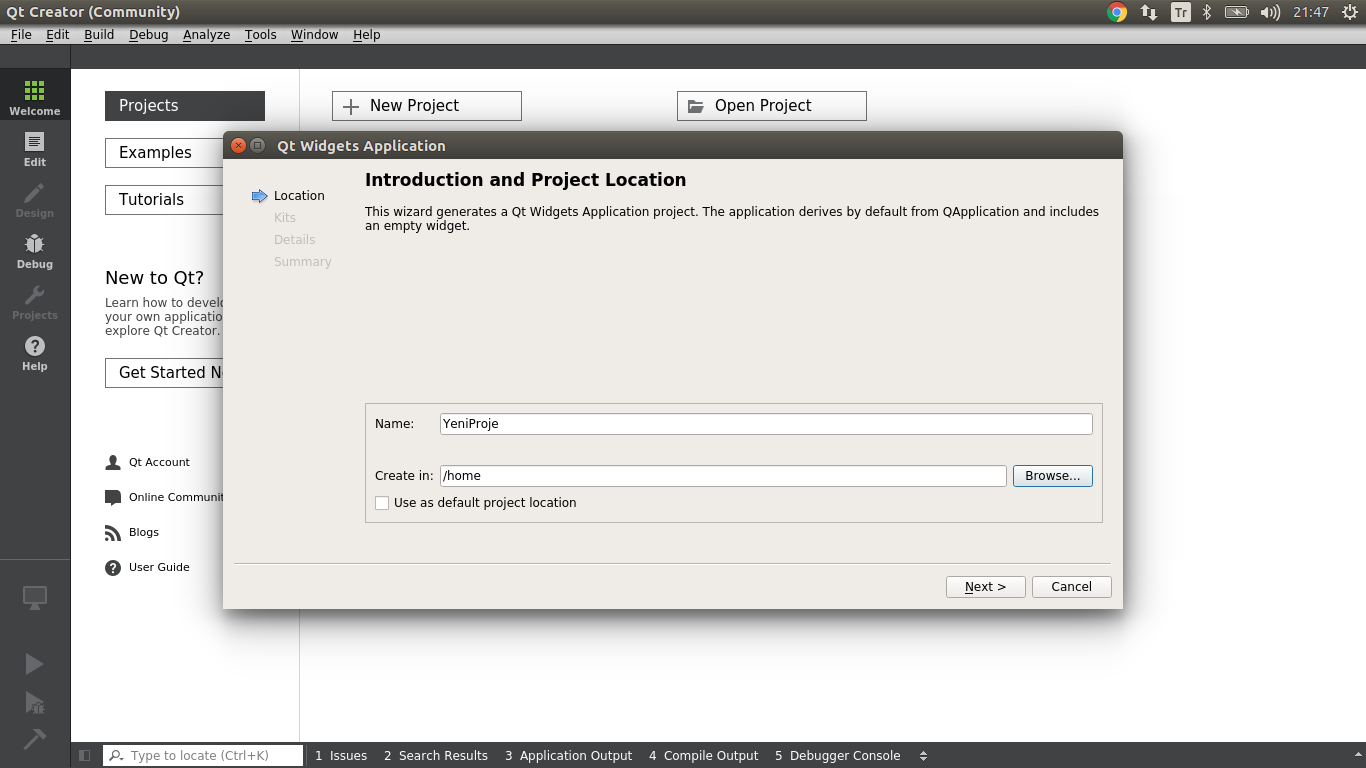
Task: Build the project with the hammer icon
Action: coord(34,739)
